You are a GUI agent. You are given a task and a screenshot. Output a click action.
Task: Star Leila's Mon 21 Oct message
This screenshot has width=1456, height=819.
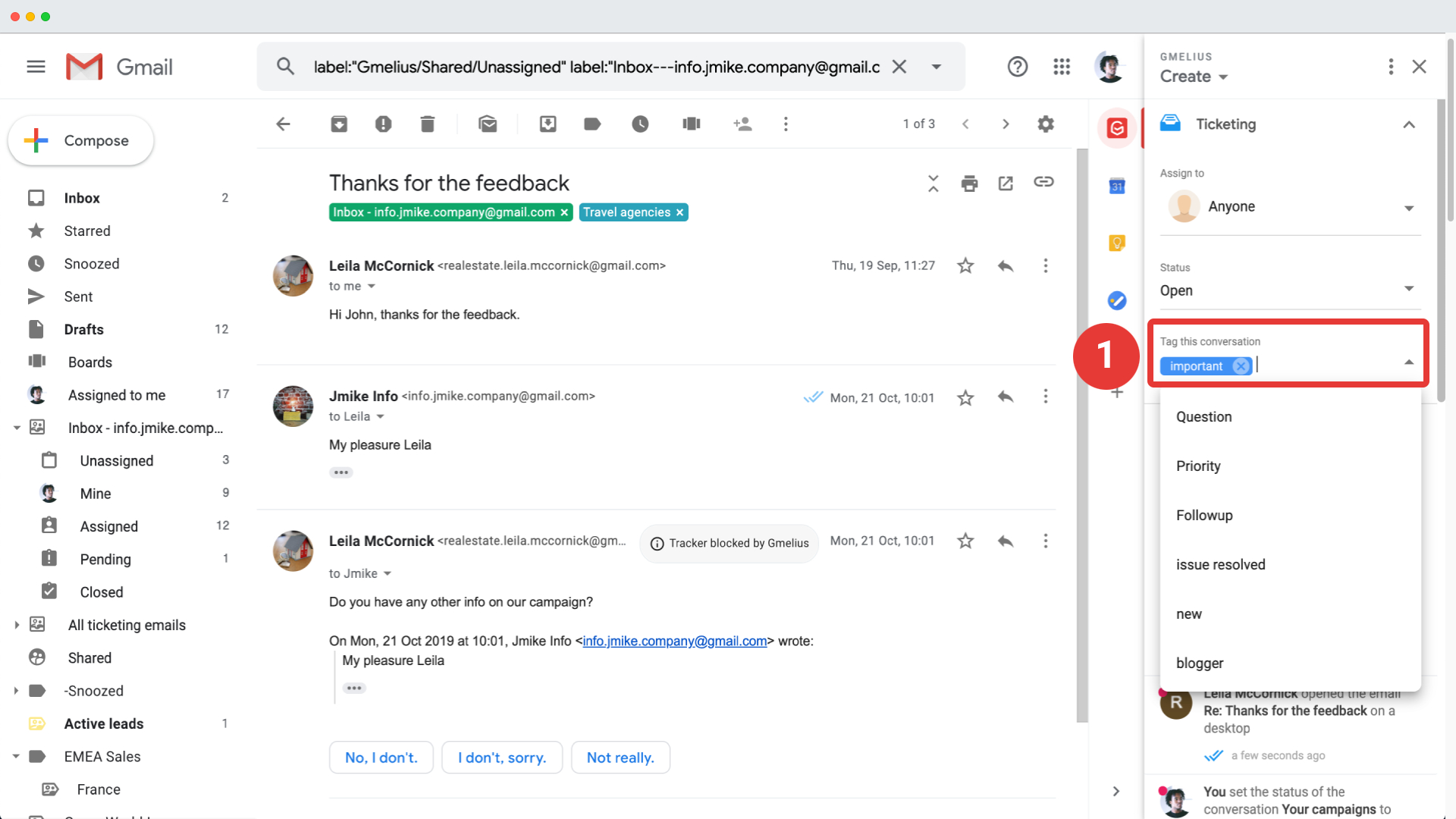965,541
